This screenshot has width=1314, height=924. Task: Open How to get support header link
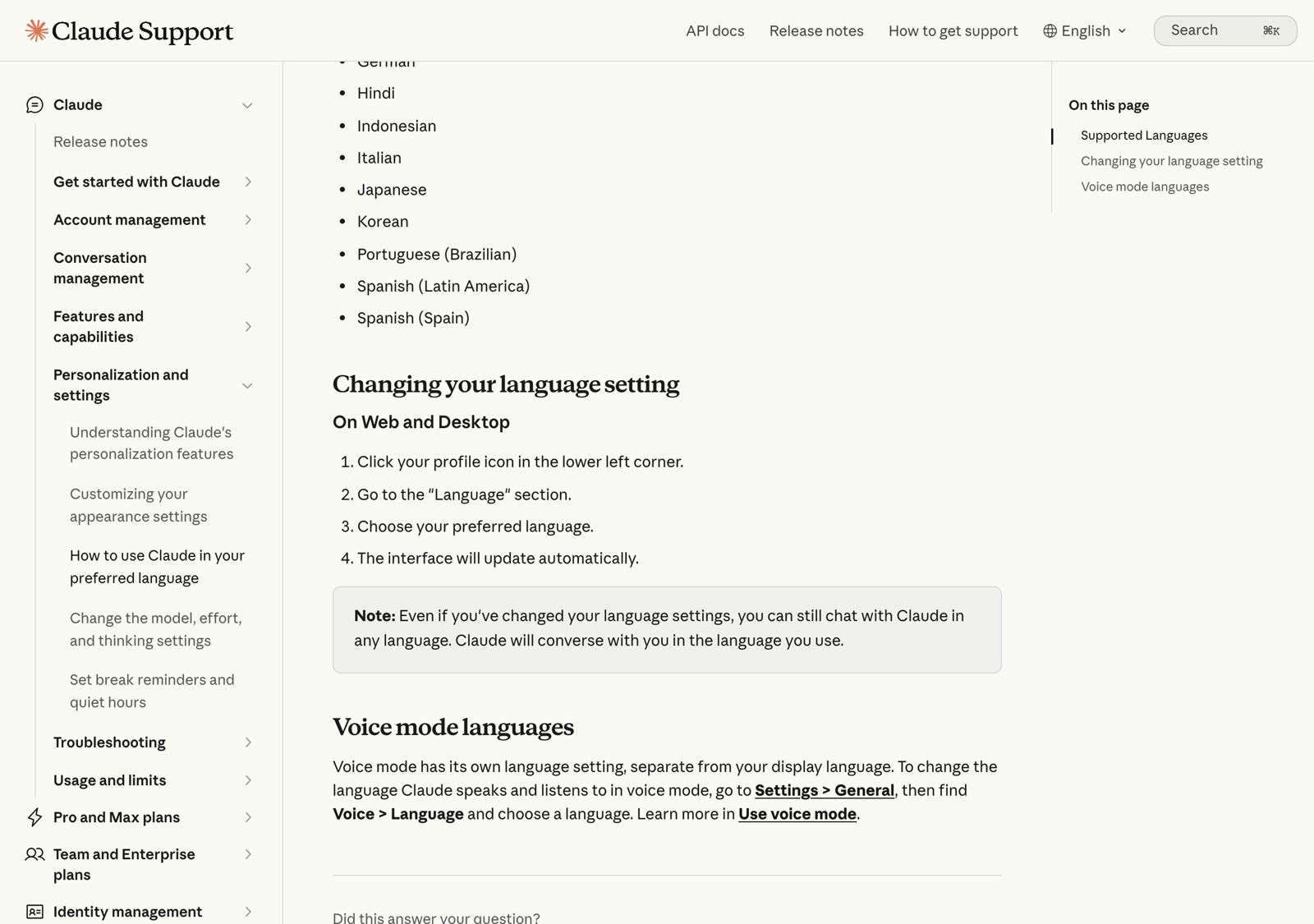[953, 31]
